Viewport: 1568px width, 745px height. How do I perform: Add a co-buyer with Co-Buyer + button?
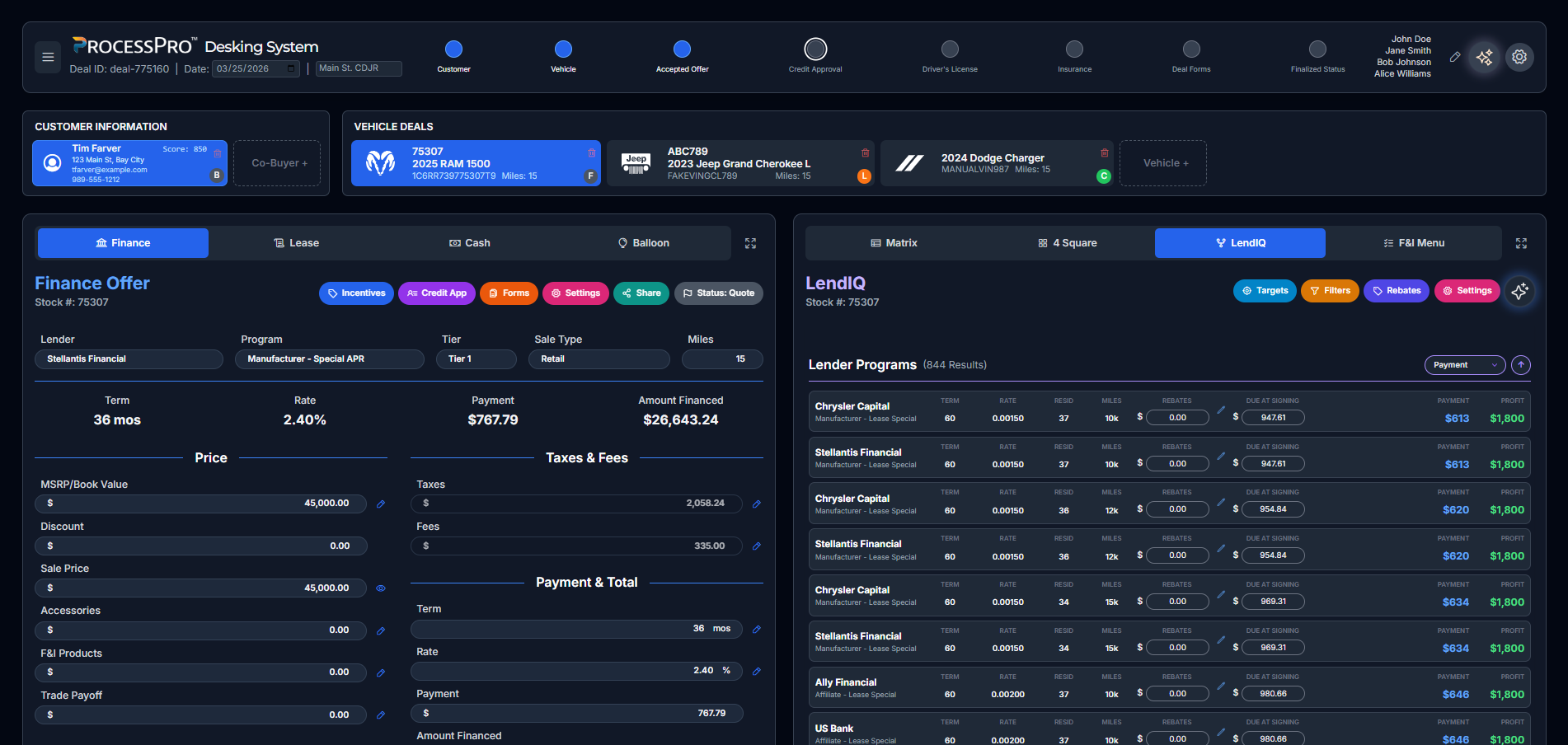click(x=277, y=163)
